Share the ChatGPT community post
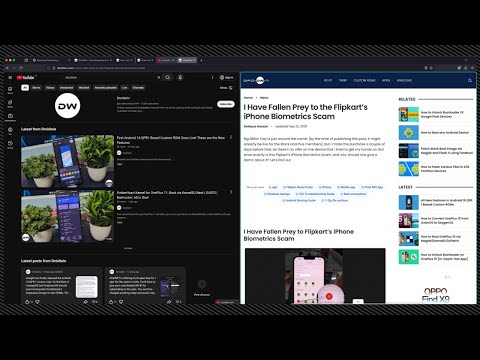480x360 pixels. pyautogui.click(x=169, y=302)
